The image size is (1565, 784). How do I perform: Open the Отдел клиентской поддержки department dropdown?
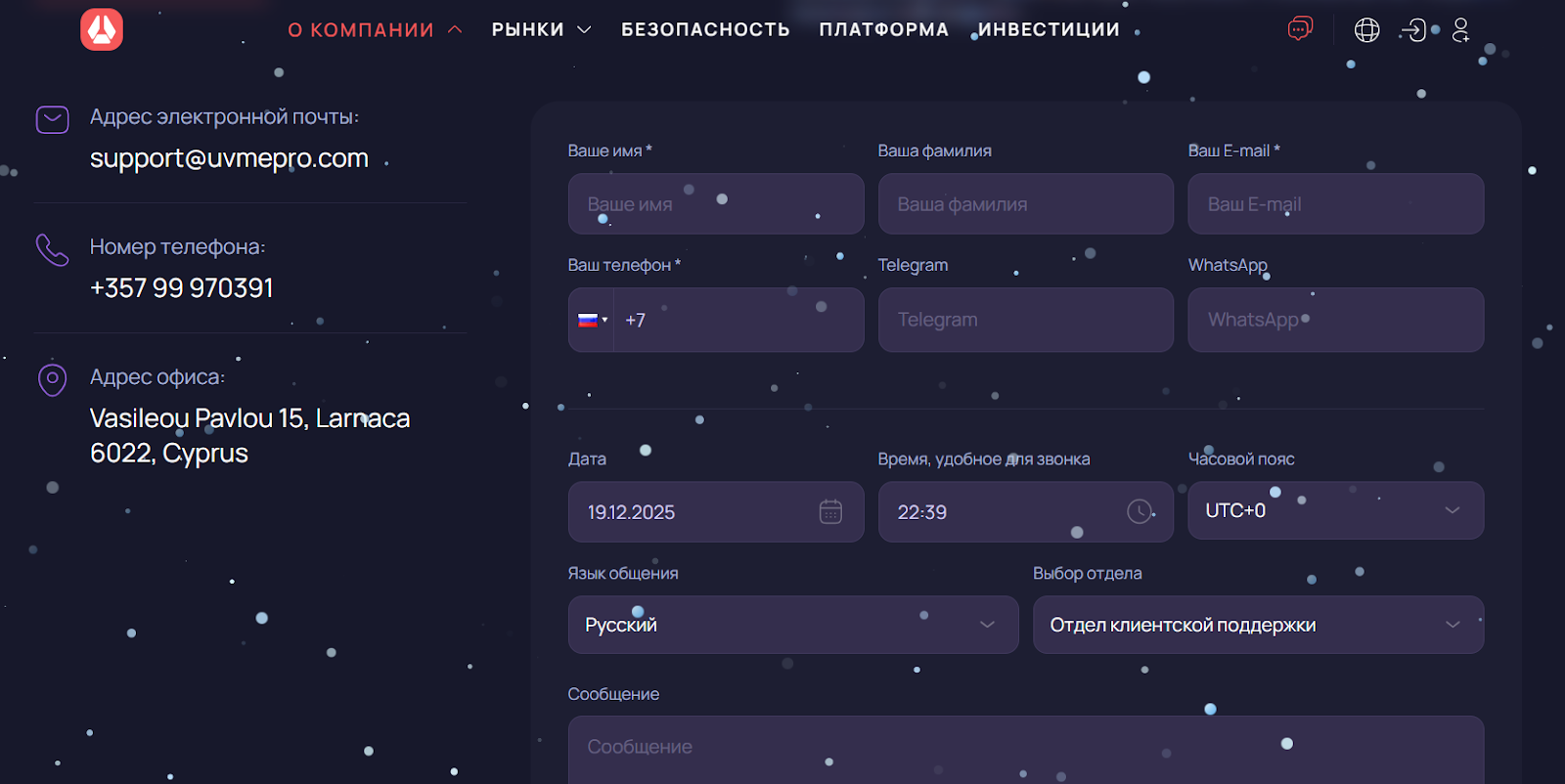tap(1258, 625)
